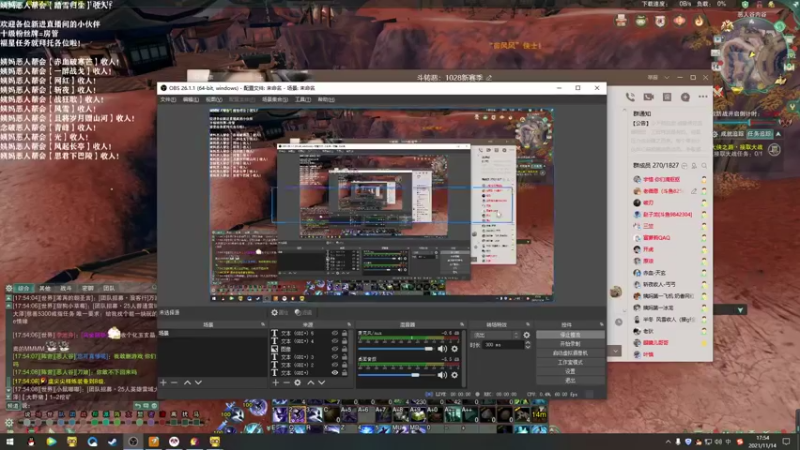The width and height of the screenshot is (800, 450).
Task: Move source down in Sources panel
Action: 322,383
